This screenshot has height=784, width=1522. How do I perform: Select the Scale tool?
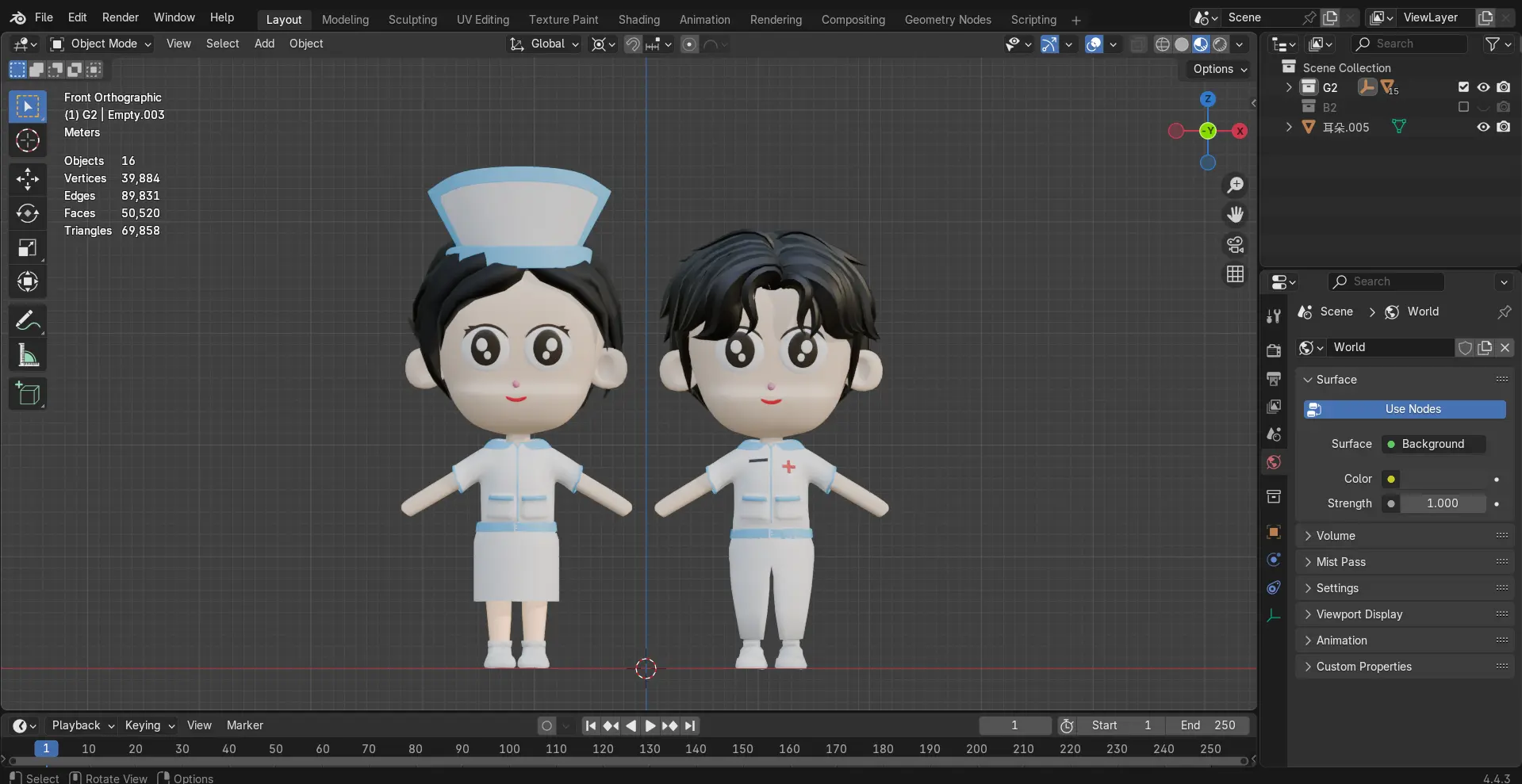(x=28, y=247)
